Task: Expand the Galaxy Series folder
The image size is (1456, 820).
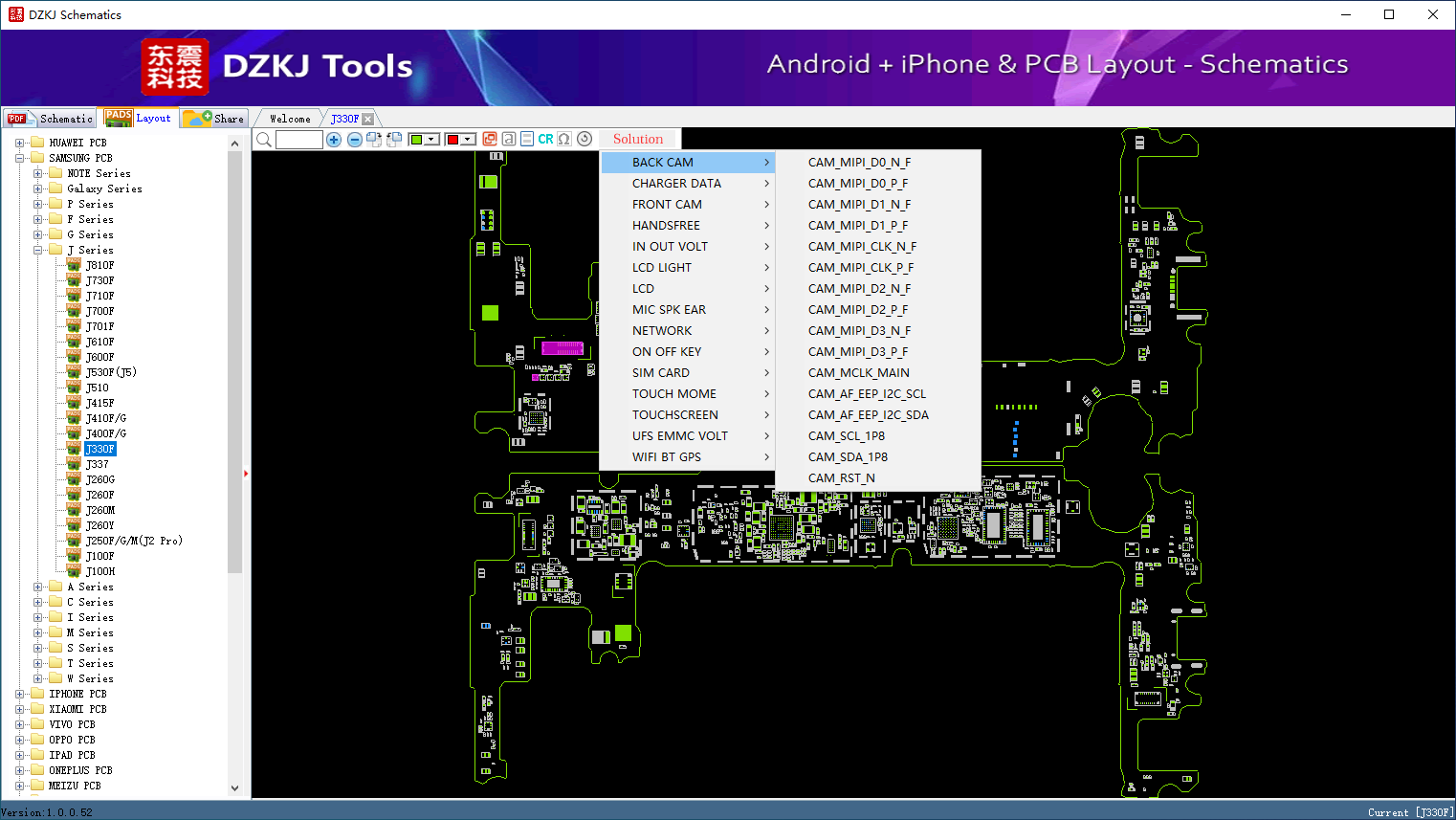Action: point(38,188)
